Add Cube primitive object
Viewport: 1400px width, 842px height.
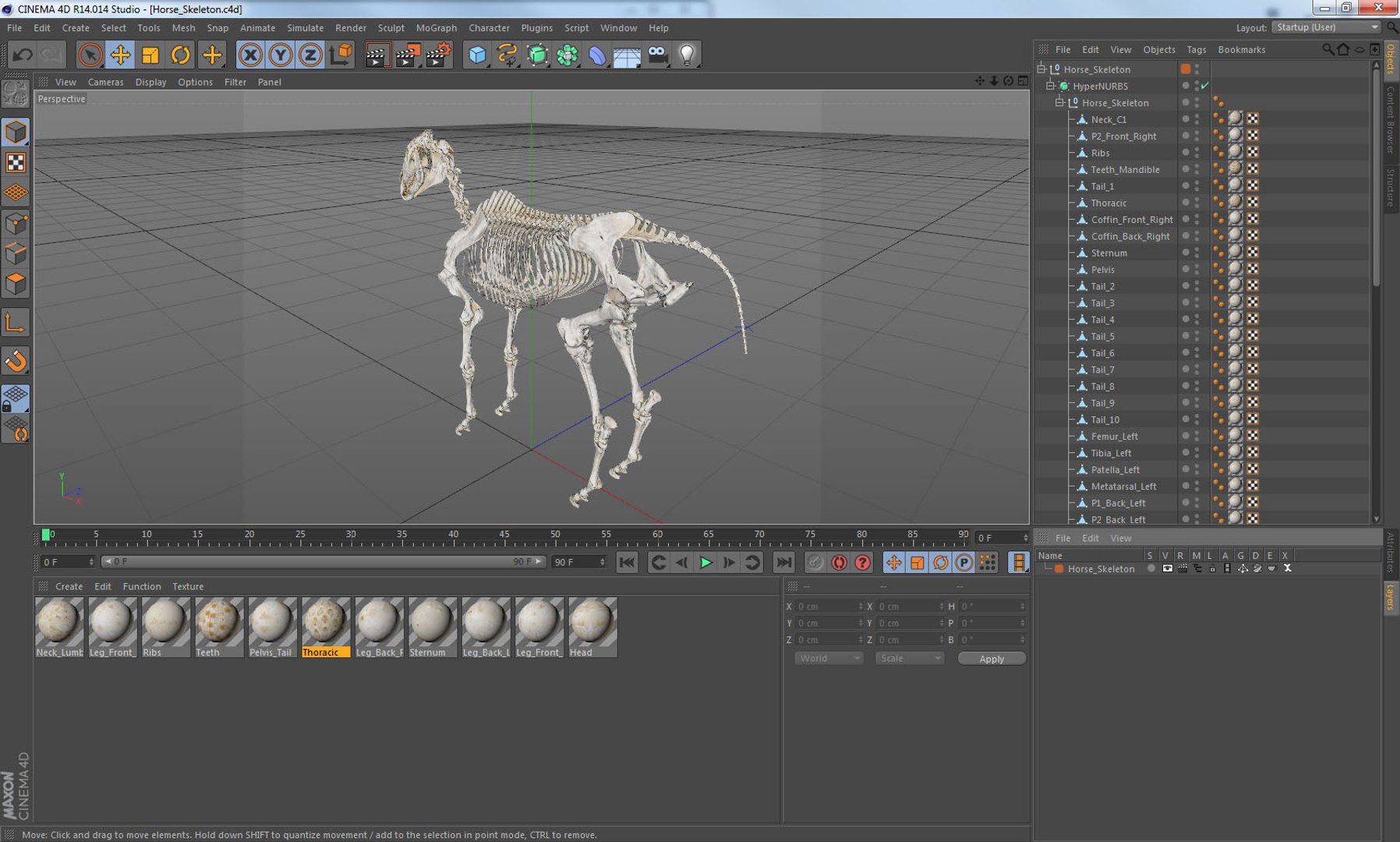(477, 55)
